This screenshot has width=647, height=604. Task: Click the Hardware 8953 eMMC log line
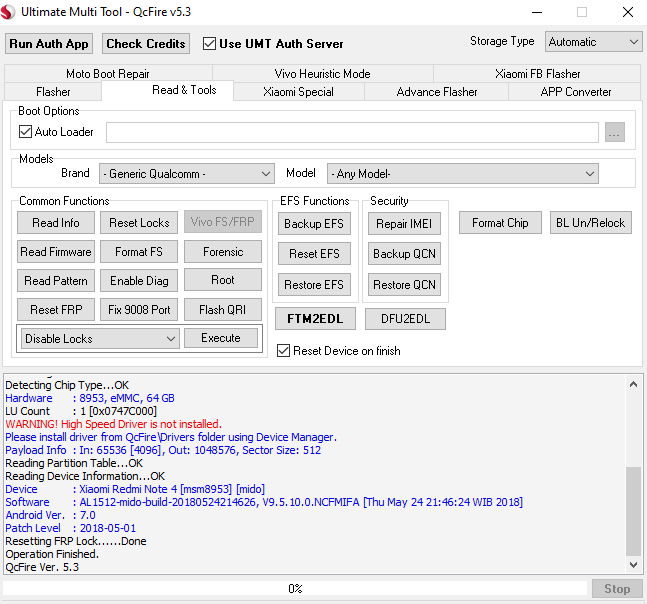point(90,398)
